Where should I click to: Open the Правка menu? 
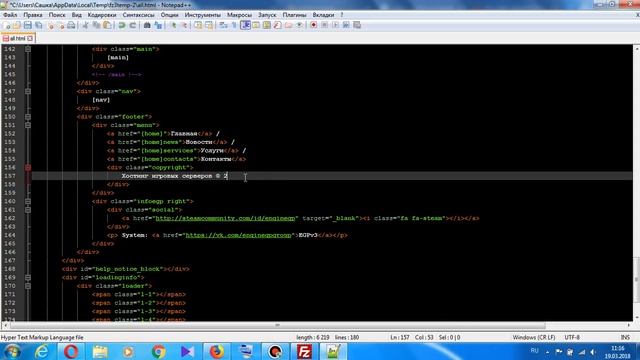click(33, 15)
